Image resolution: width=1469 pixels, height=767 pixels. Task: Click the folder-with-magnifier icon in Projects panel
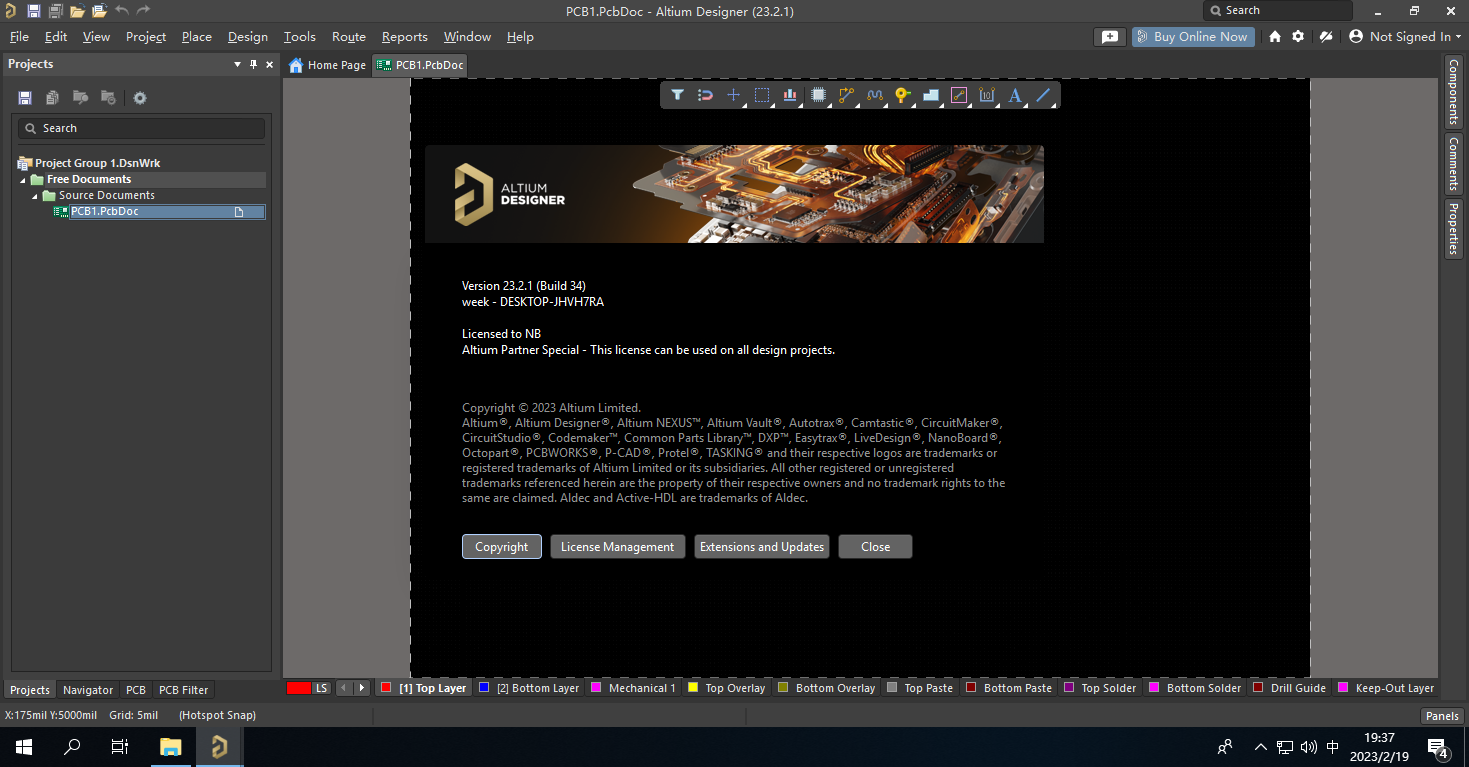coord(80,98)
